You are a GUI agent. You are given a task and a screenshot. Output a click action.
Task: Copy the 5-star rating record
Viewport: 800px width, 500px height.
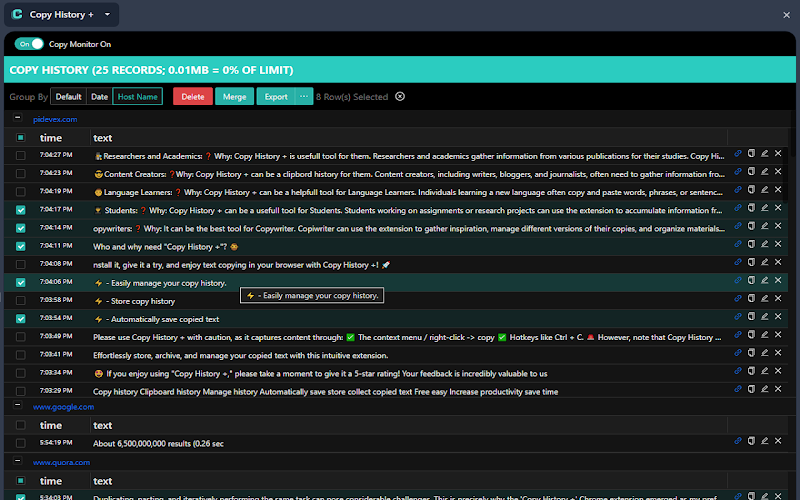click(751, 371)
